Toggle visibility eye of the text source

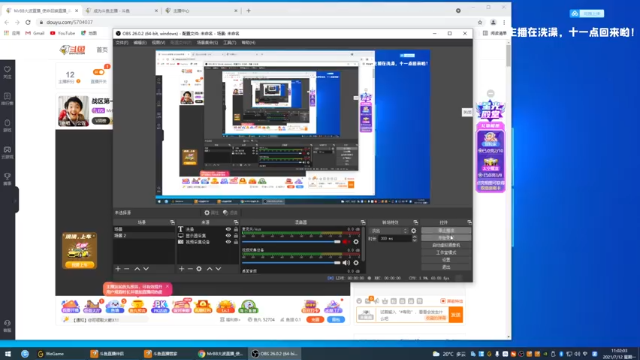point(228,229)
